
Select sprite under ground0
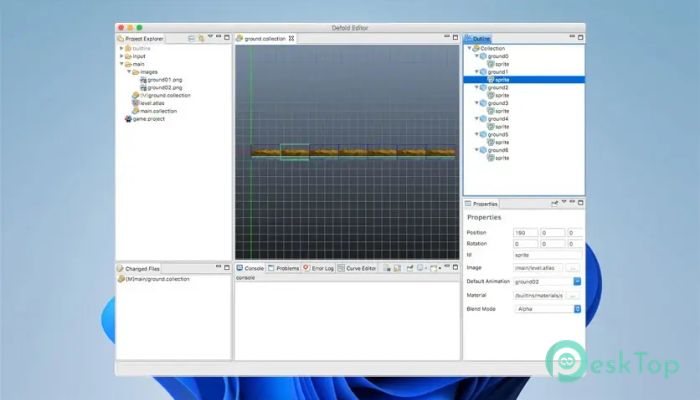(x=502, y=64)
